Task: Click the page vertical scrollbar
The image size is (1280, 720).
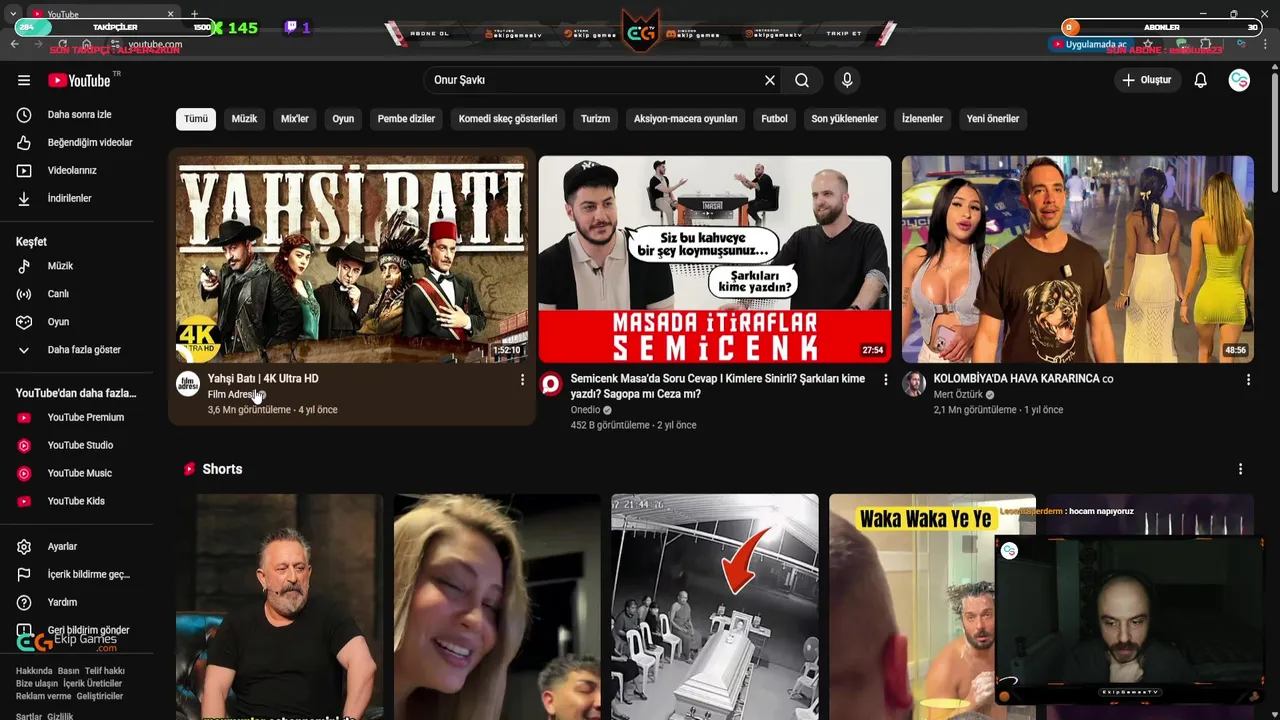Action: click(1274, 130)
